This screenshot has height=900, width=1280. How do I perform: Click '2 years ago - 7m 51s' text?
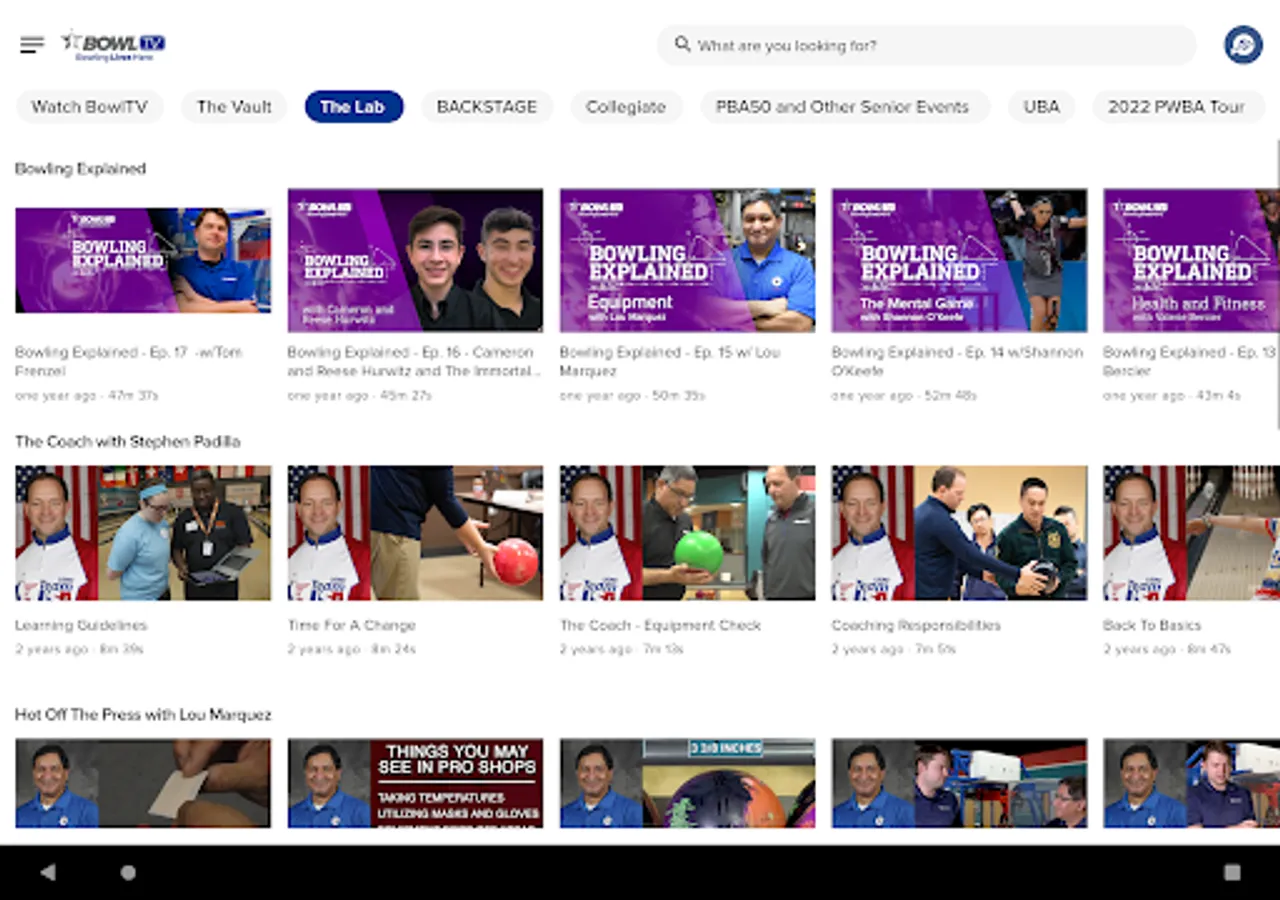893,649
